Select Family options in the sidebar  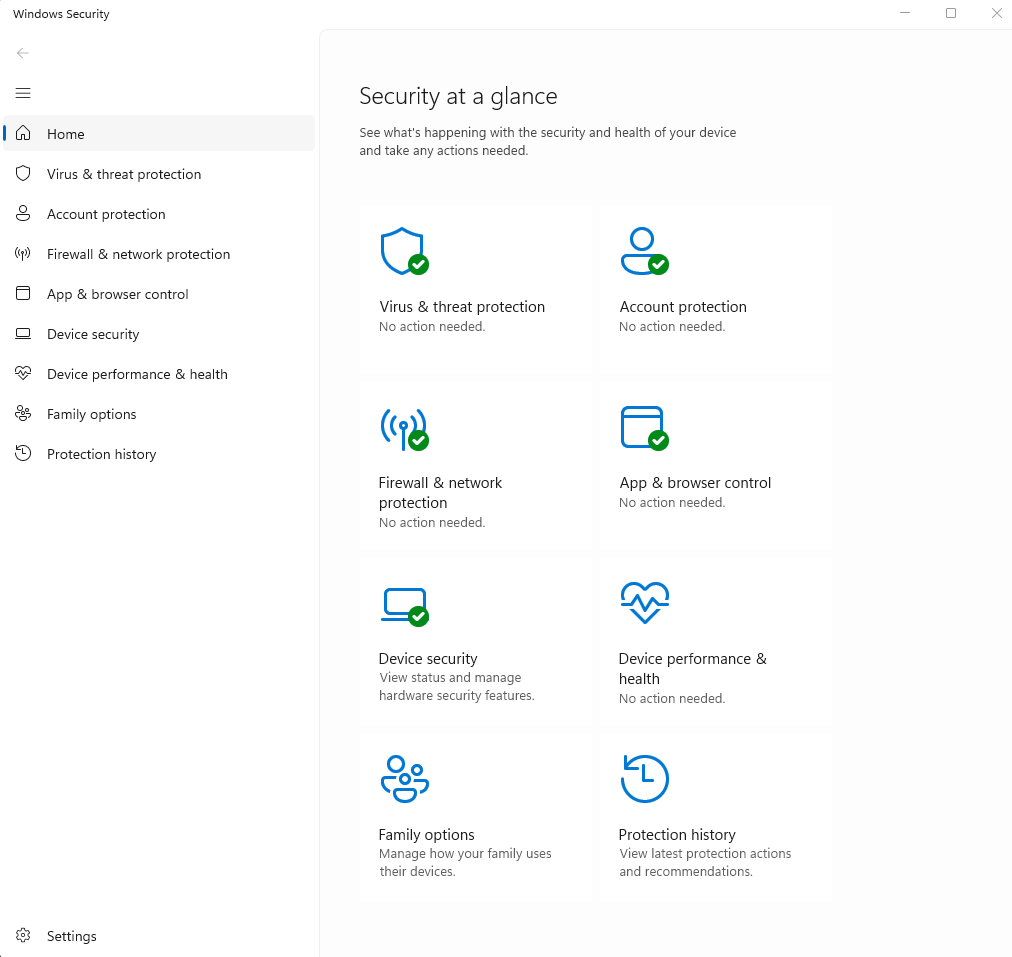pos(159,414)
